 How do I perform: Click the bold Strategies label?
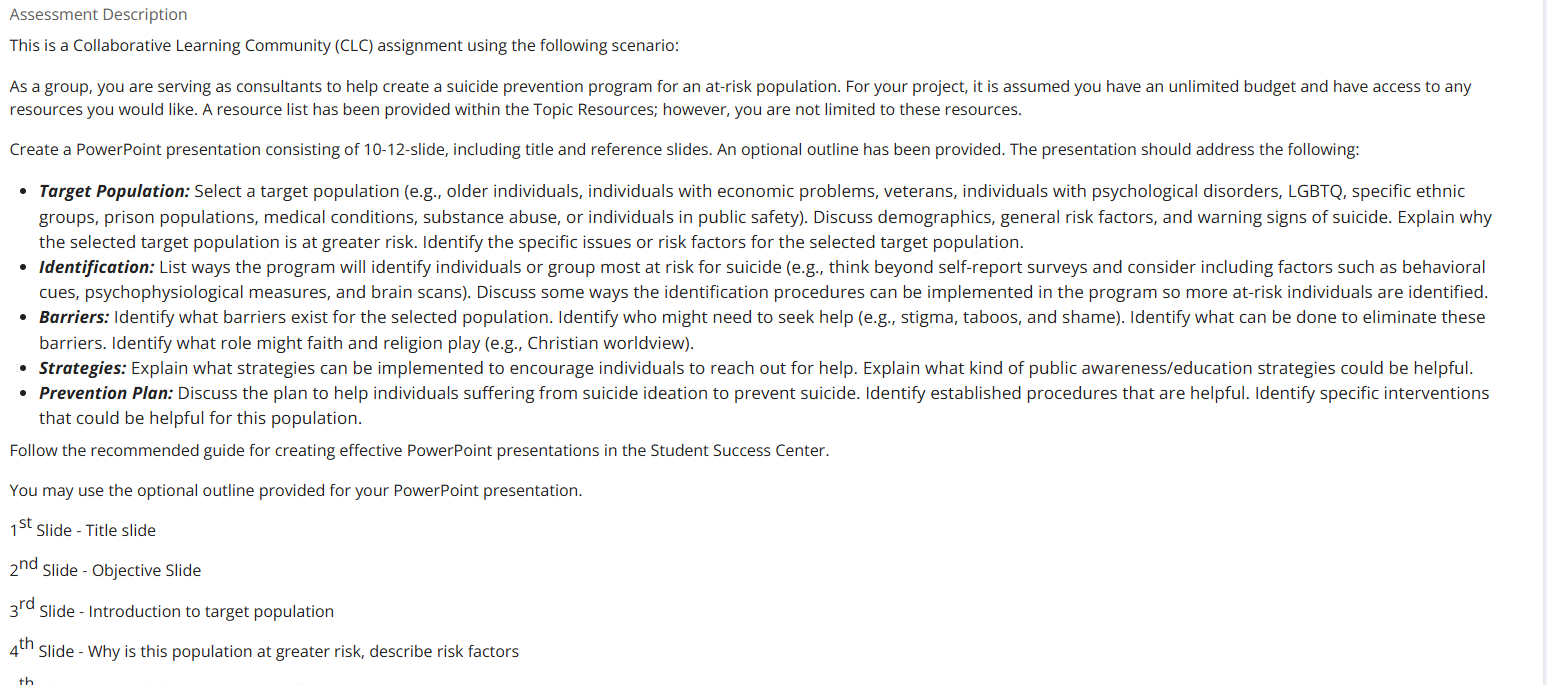(83, 368)
